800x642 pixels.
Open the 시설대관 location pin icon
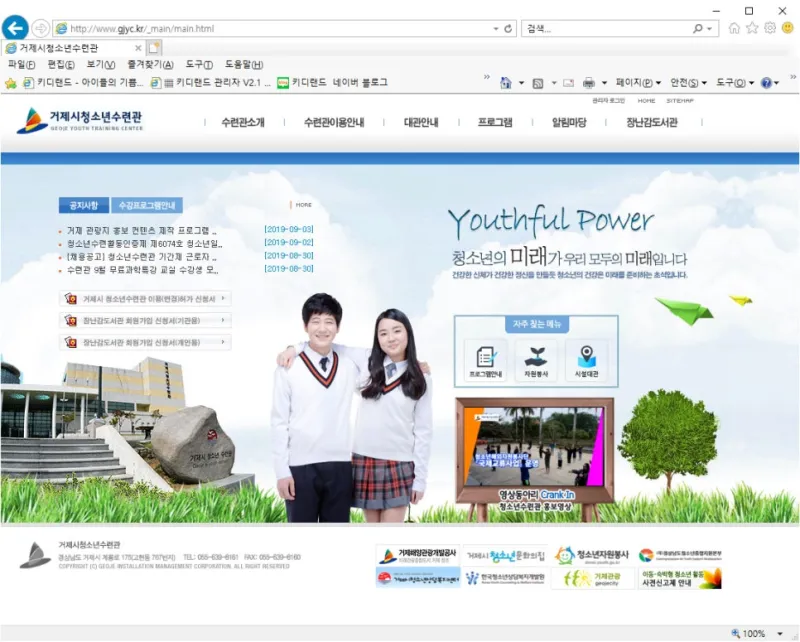(587, 361)
